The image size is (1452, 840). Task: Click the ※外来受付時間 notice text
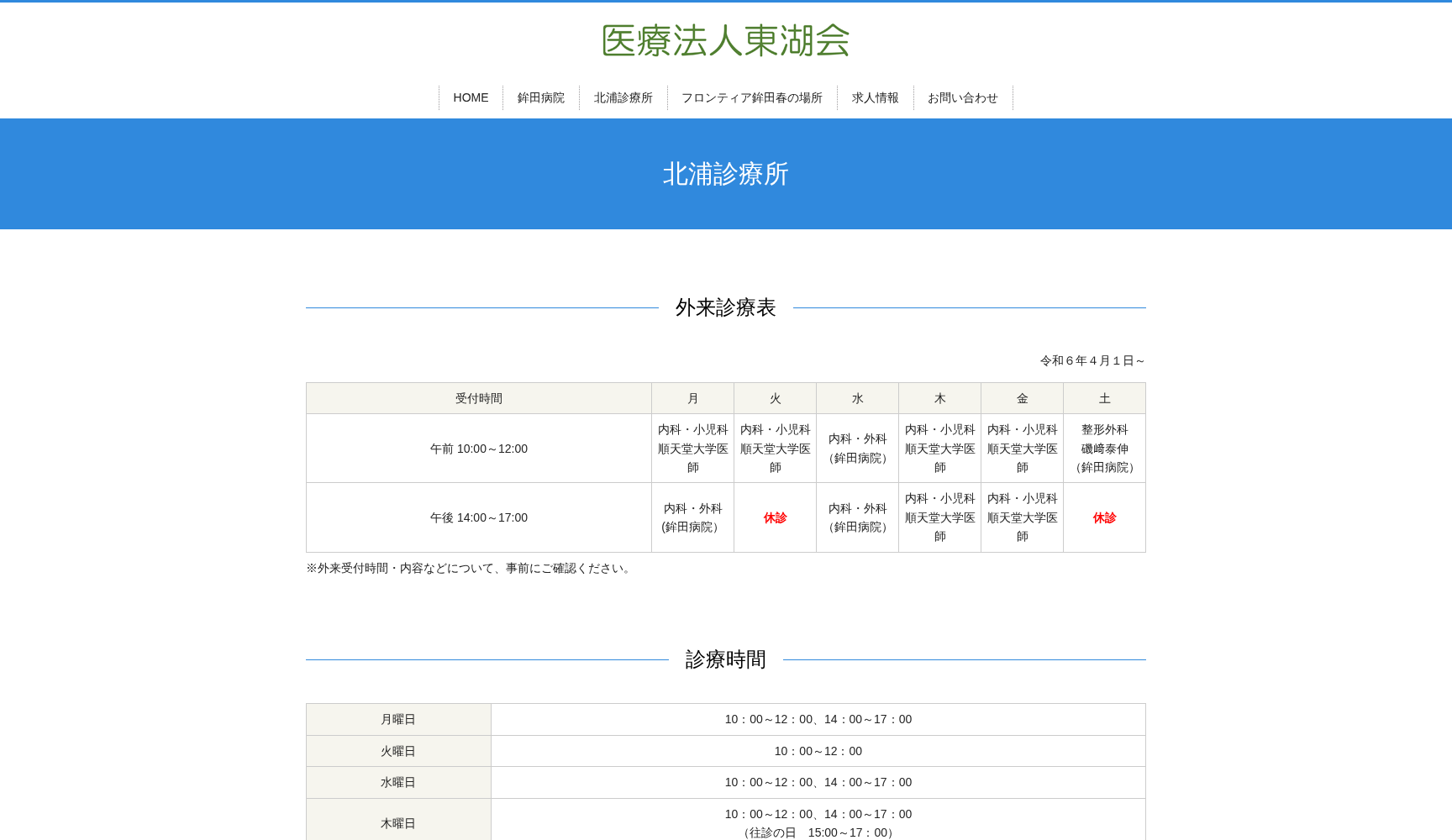(468, 568)
